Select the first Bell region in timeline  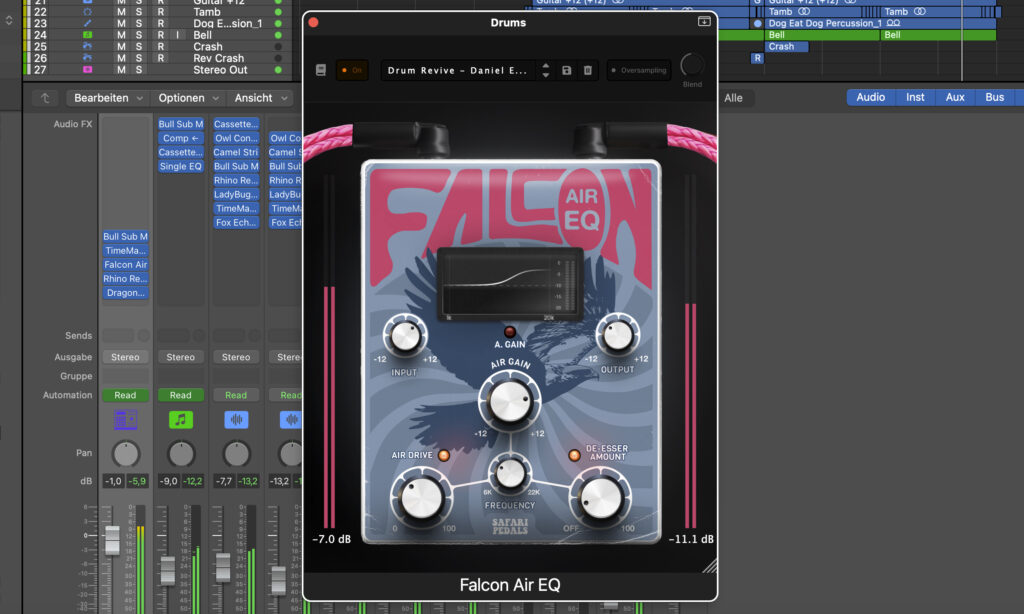tap(821, 35)
